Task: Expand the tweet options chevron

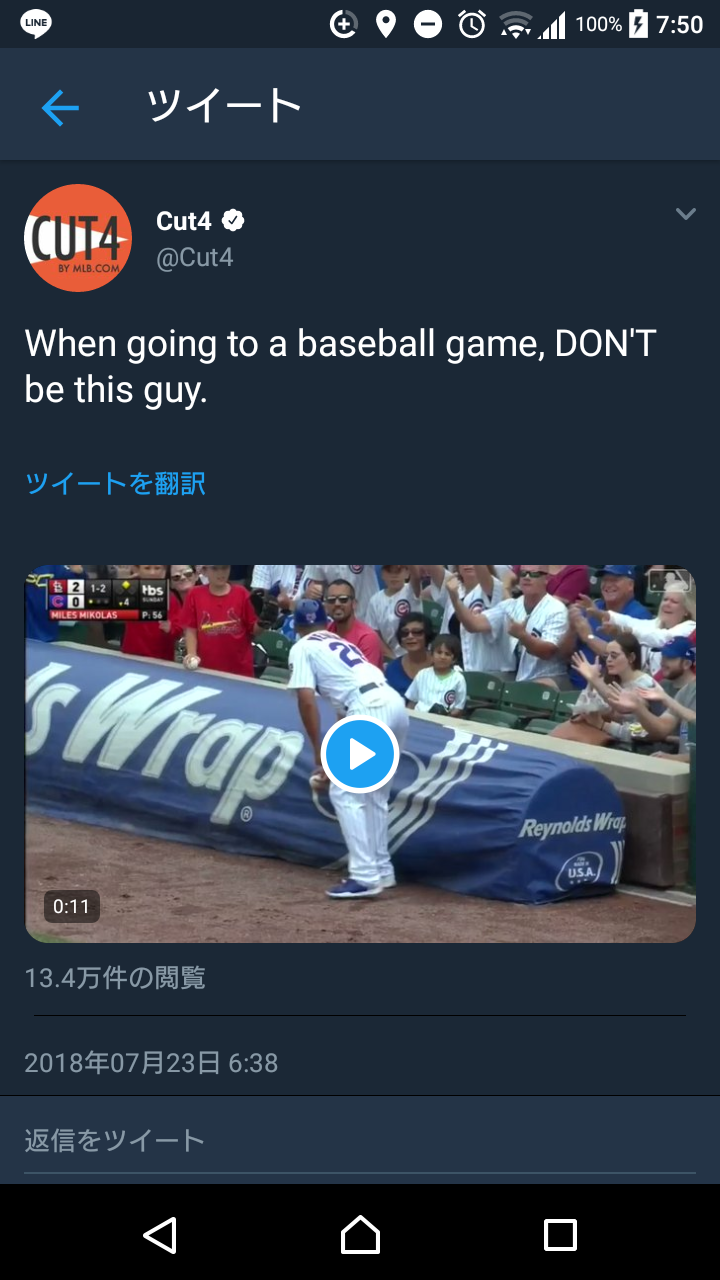Action: pyautogui.click(x=685, y=214)
